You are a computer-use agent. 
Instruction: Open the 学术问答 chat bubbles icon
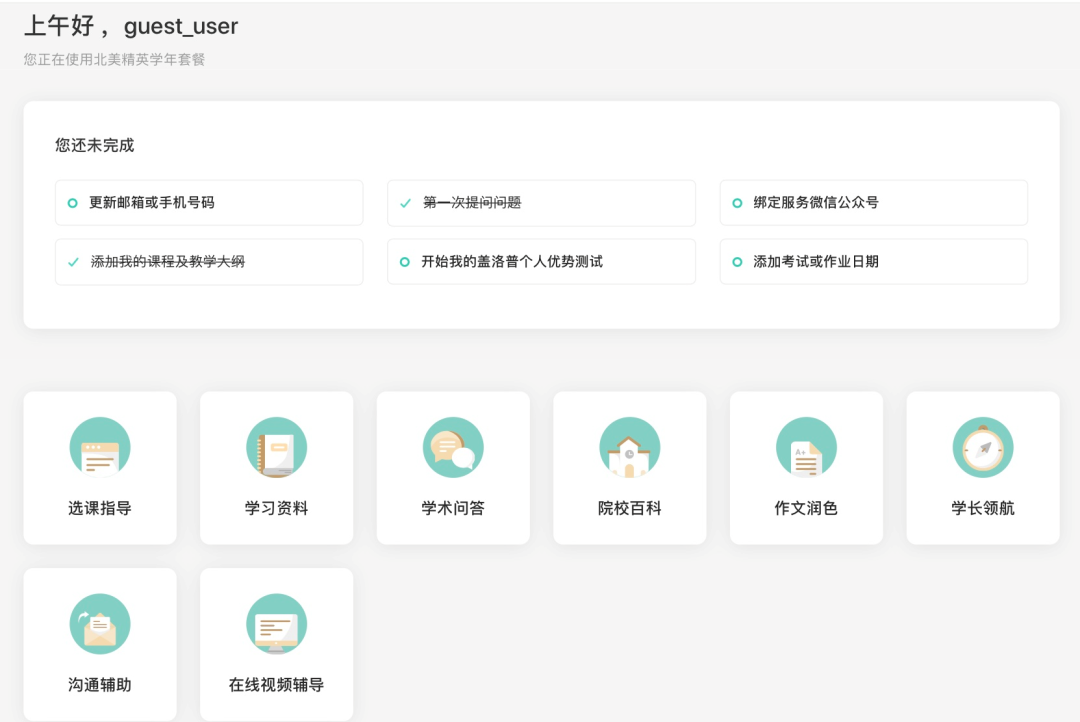coord(453,448)
